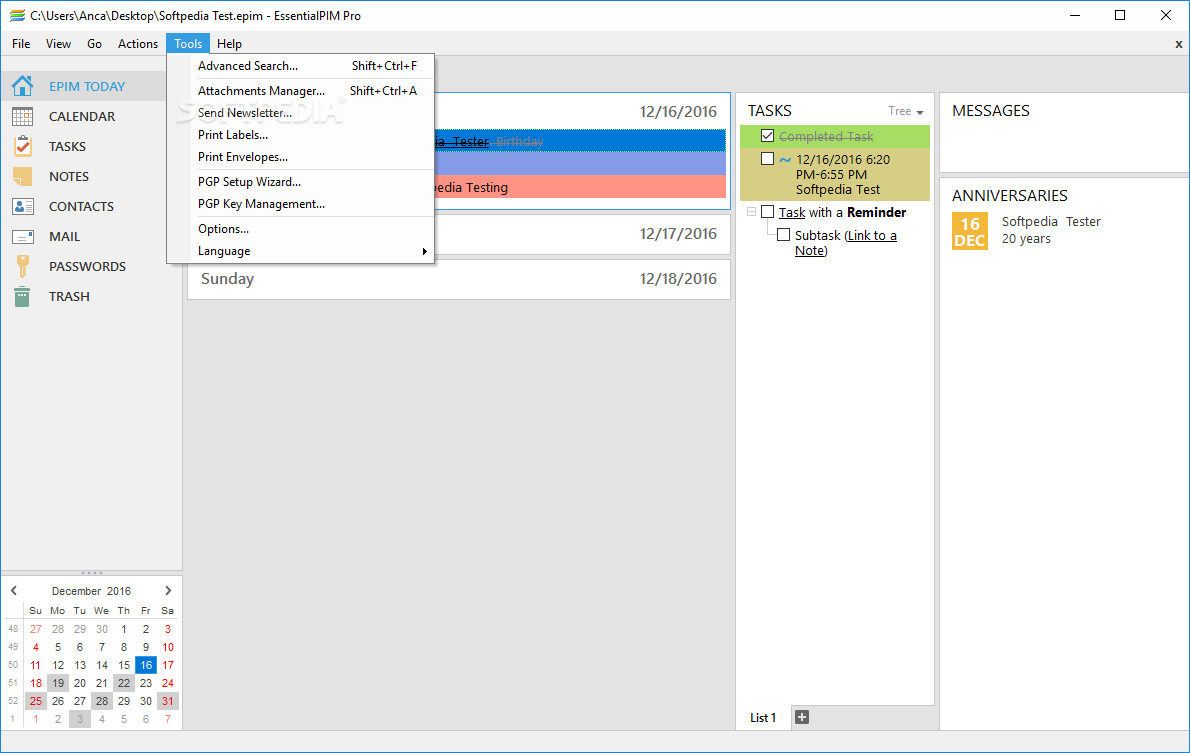Open CALENDAR module label

pos(82,116)
